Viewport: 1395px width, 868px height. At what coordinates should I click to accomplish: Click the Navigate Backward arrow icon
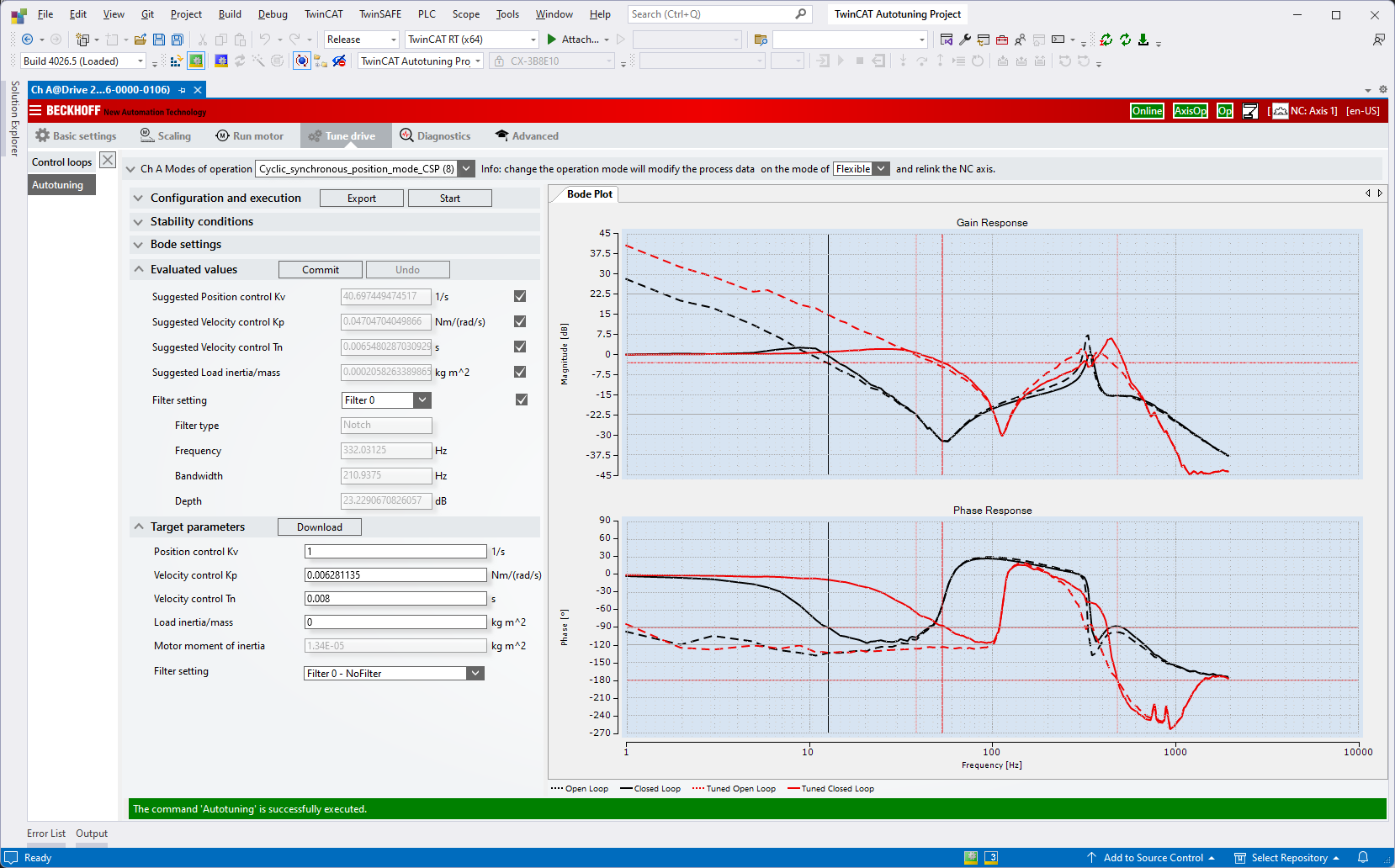pyautogui.click(x=27, y=40)
